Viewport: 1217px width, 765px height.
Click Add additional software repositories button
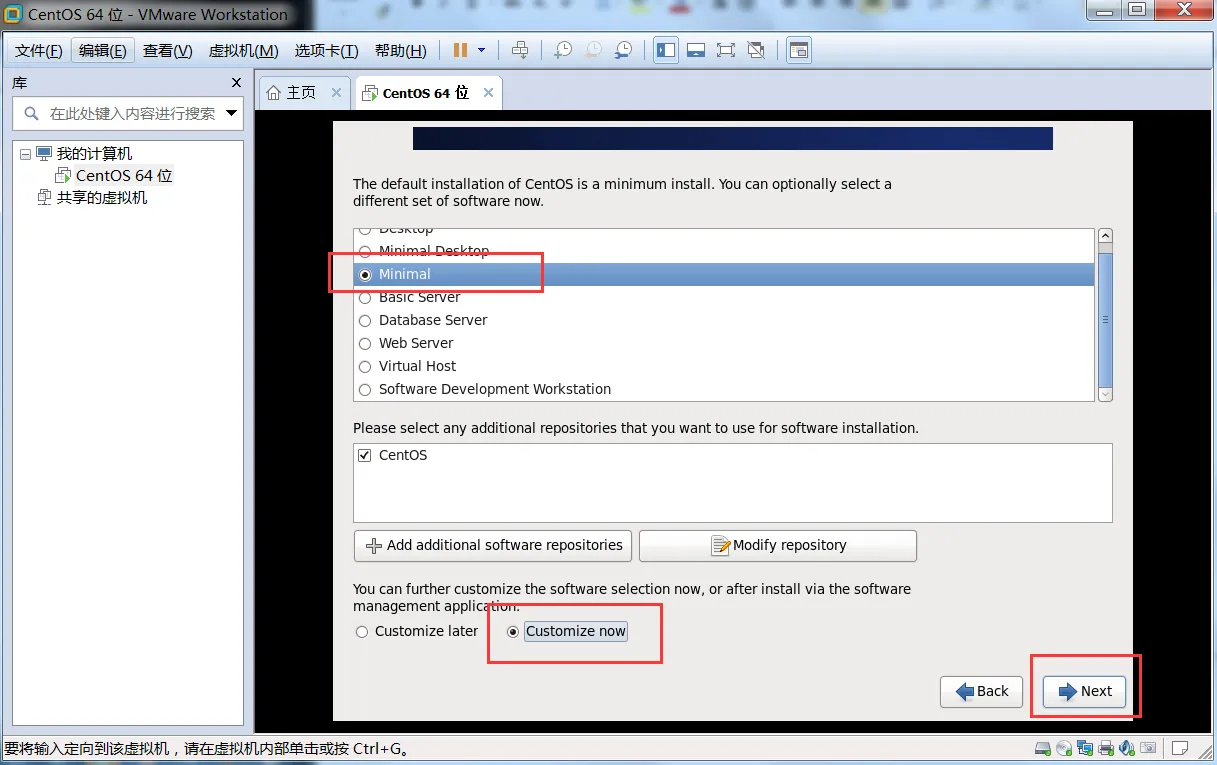coord(493,546)
